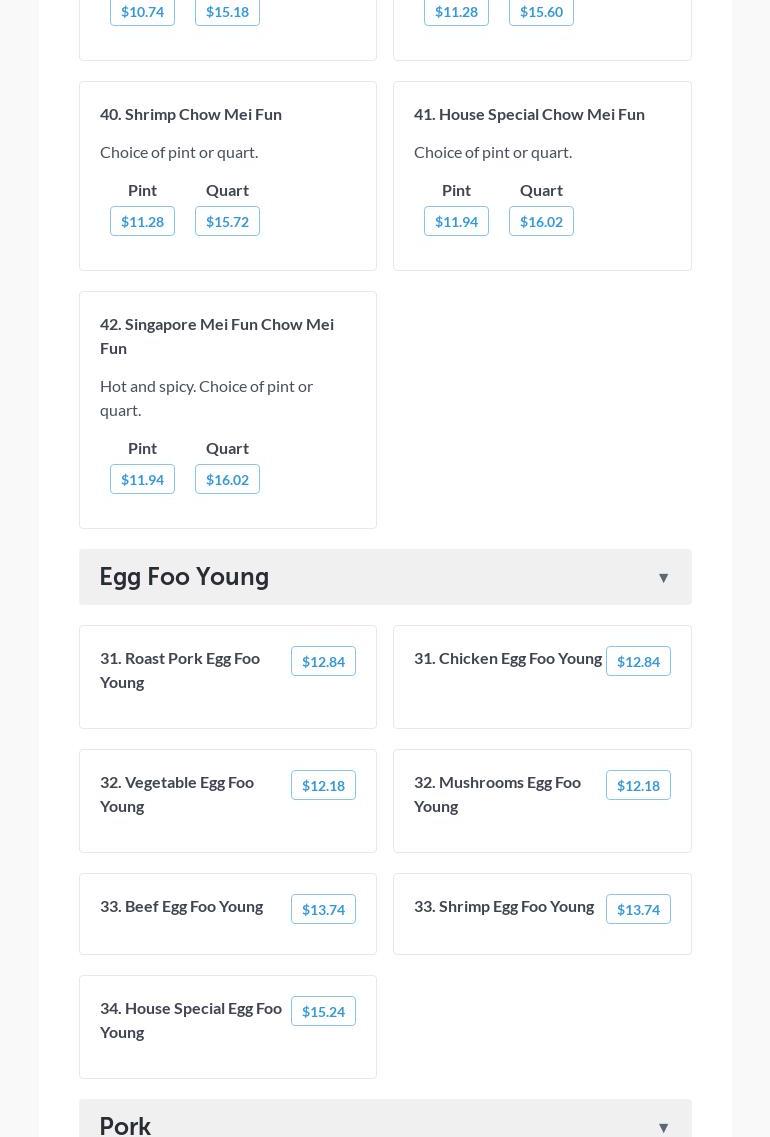Click Shrimp Egg Foo Young $13.74 price
Image resolution: width=770 pixels, height=1137 pixels.
[x=638, y=909]
